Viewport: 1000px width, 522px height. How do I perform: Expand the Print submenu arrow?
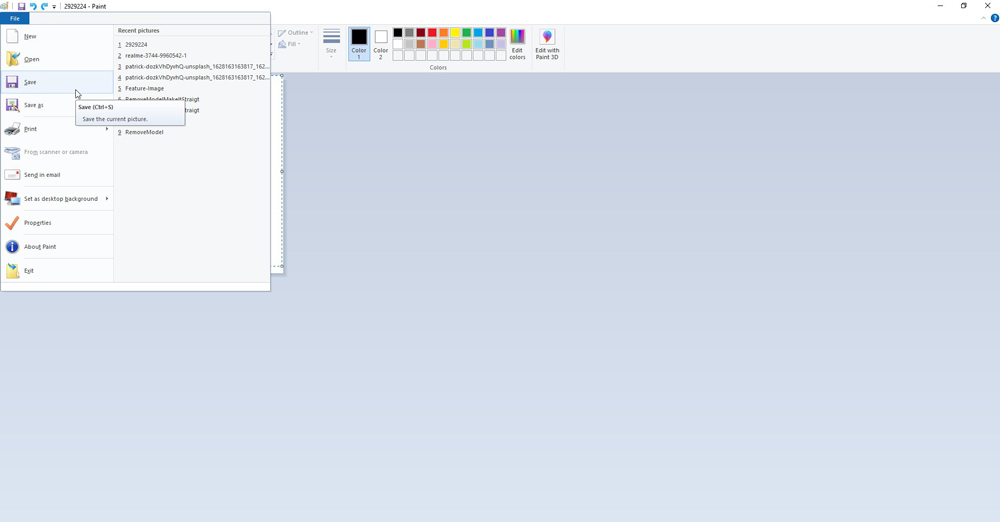[107, 129]
